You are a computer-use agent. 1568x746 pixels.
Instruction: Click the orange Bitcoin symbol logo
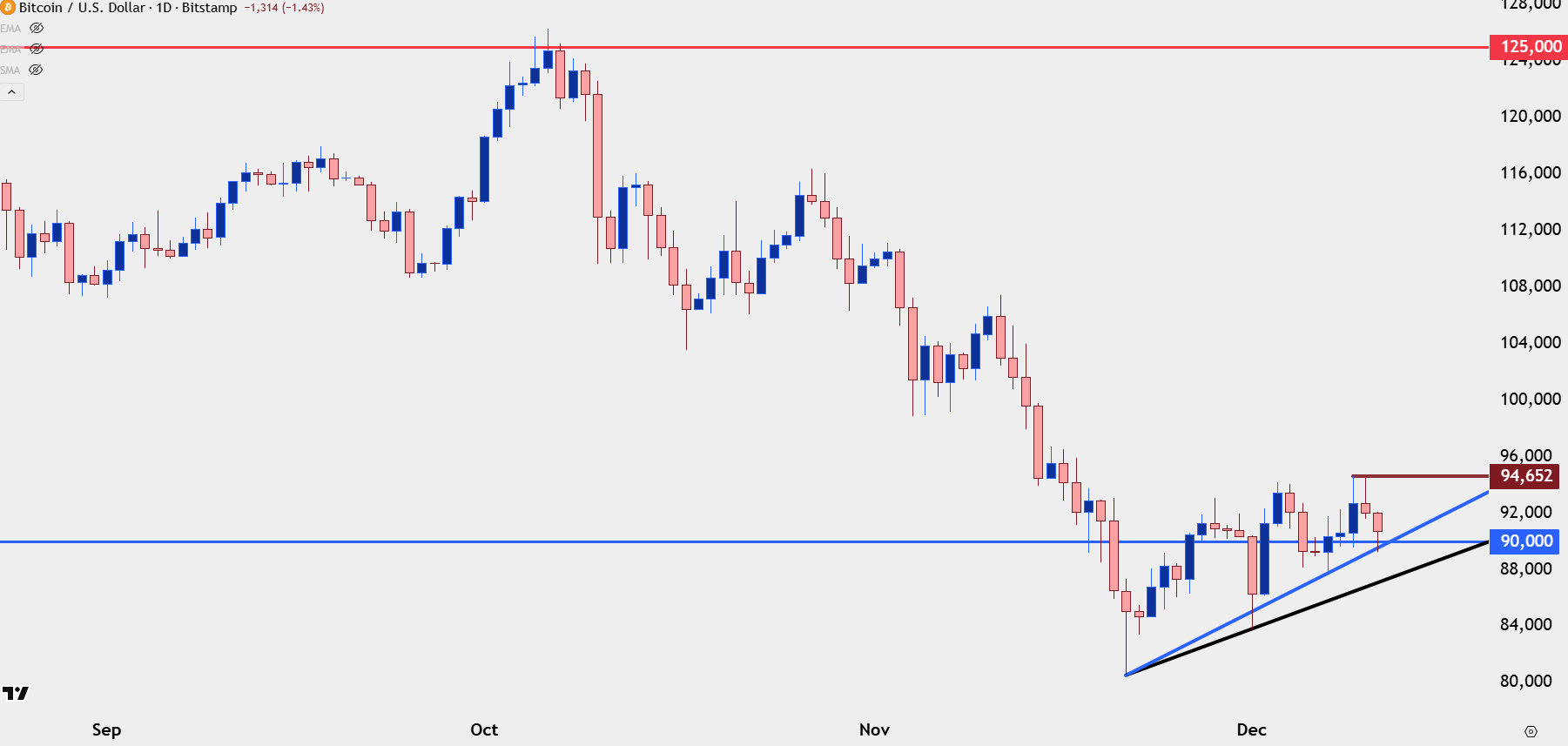click(8, 8)
